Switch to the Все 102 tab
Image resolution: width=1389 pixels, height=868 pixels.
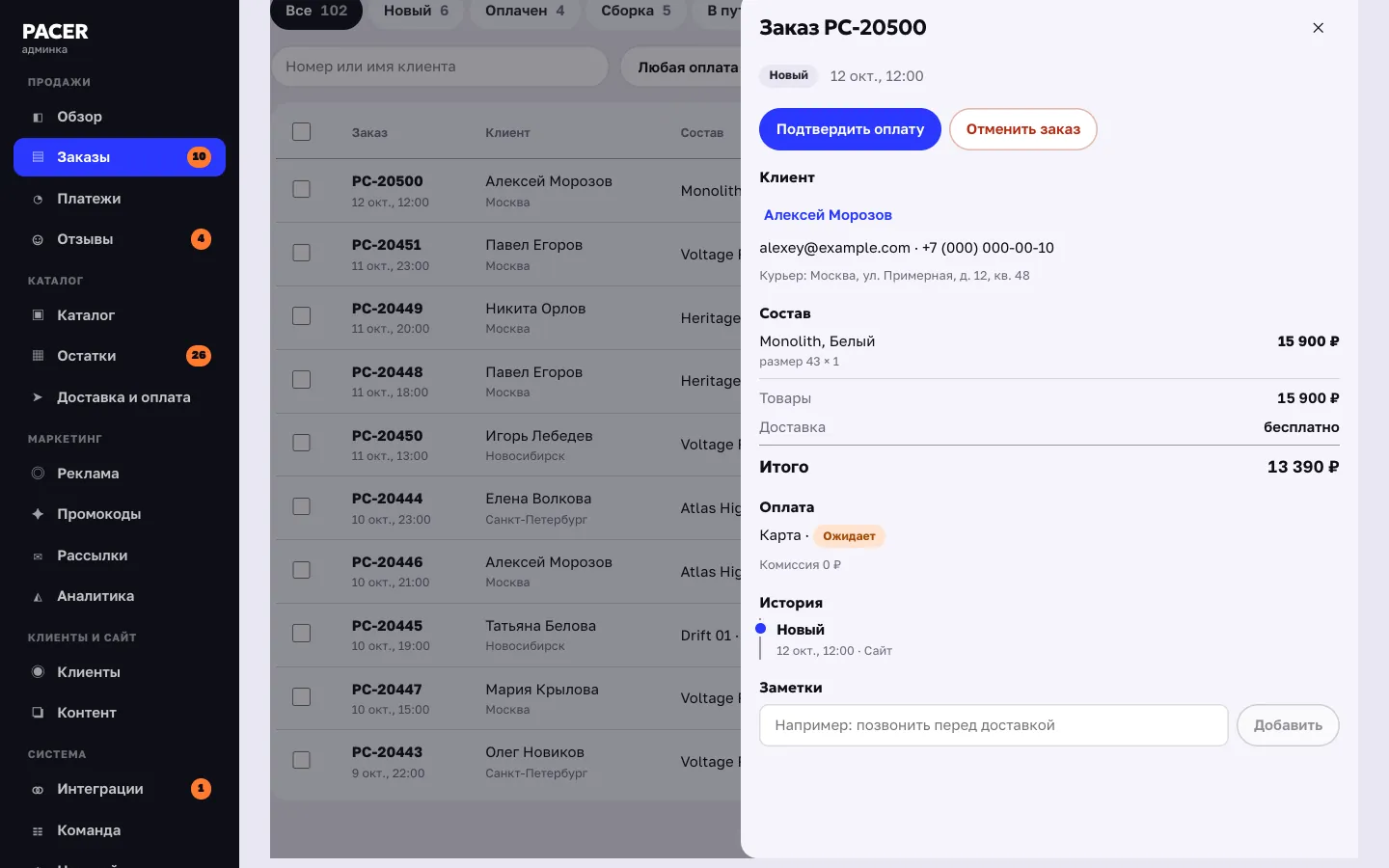tap(316, 11)
